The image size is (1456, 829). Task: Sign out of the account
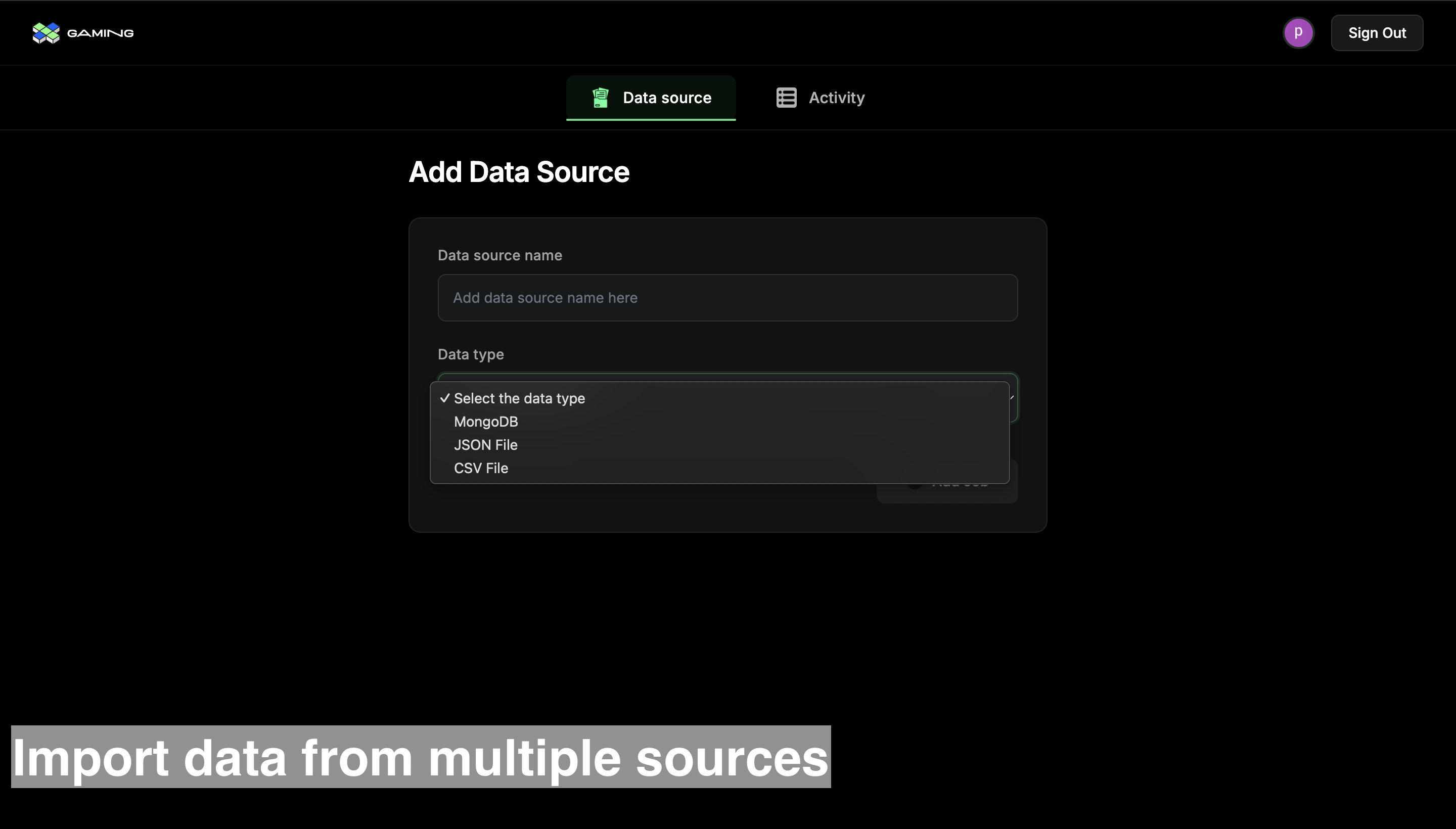(1376, 33)
